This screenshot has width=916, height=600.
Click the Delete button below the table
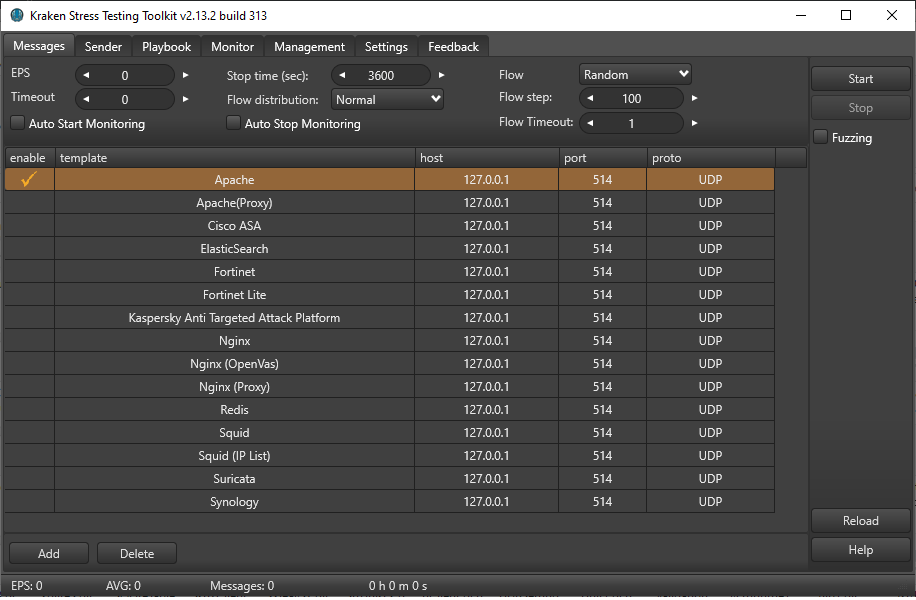(x=137, y=553)
